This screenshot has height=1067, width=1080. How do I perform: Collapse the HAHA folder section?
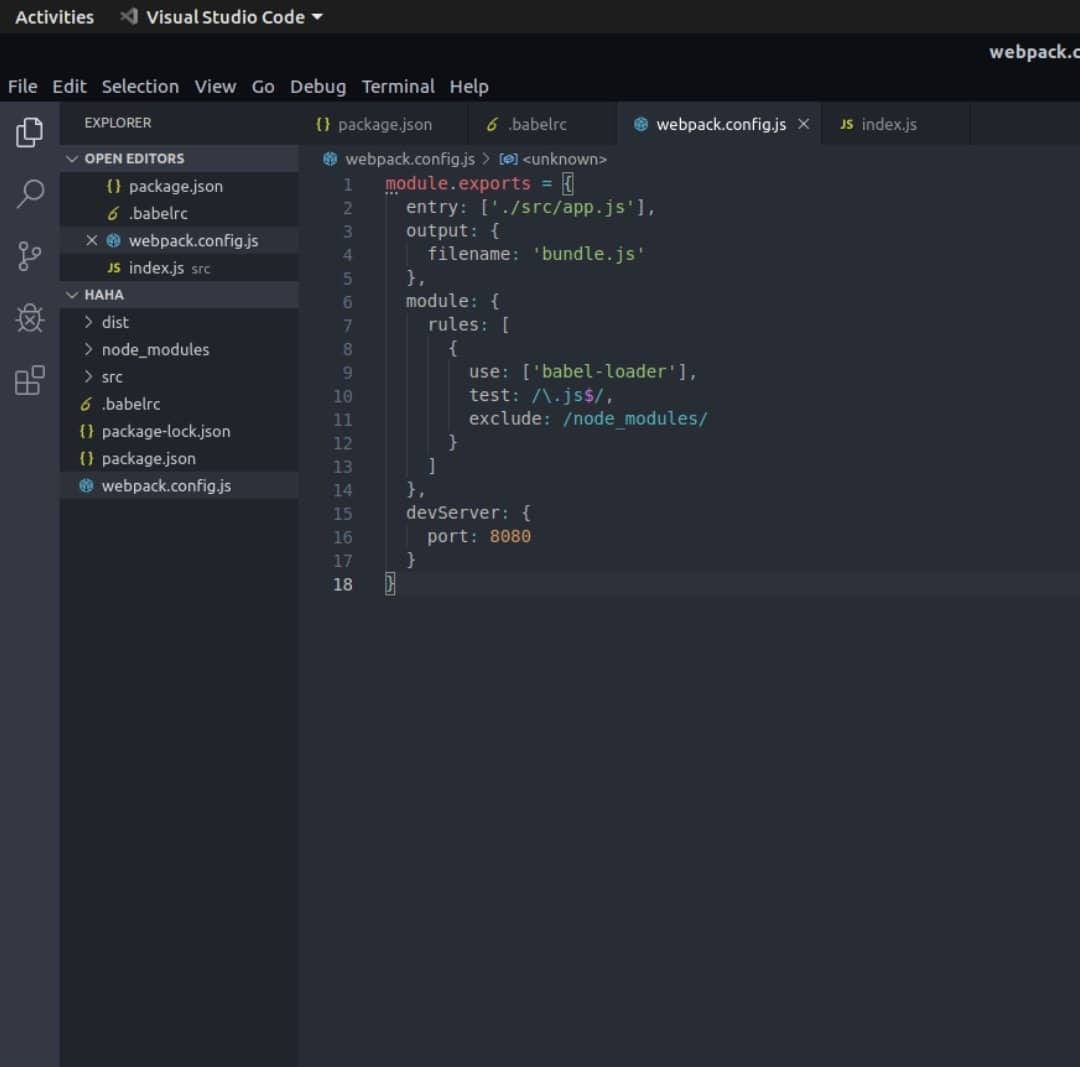pyautogui.click(x=72, y=294)
